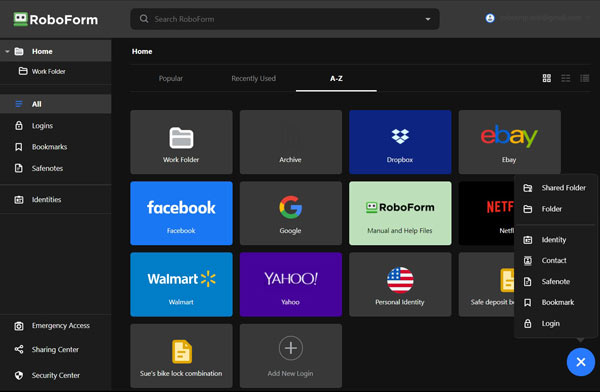Select the All filter
Image resolution: width=600 pixels, height=392 pixels.
pyautogui.click(x=56, y=104)
